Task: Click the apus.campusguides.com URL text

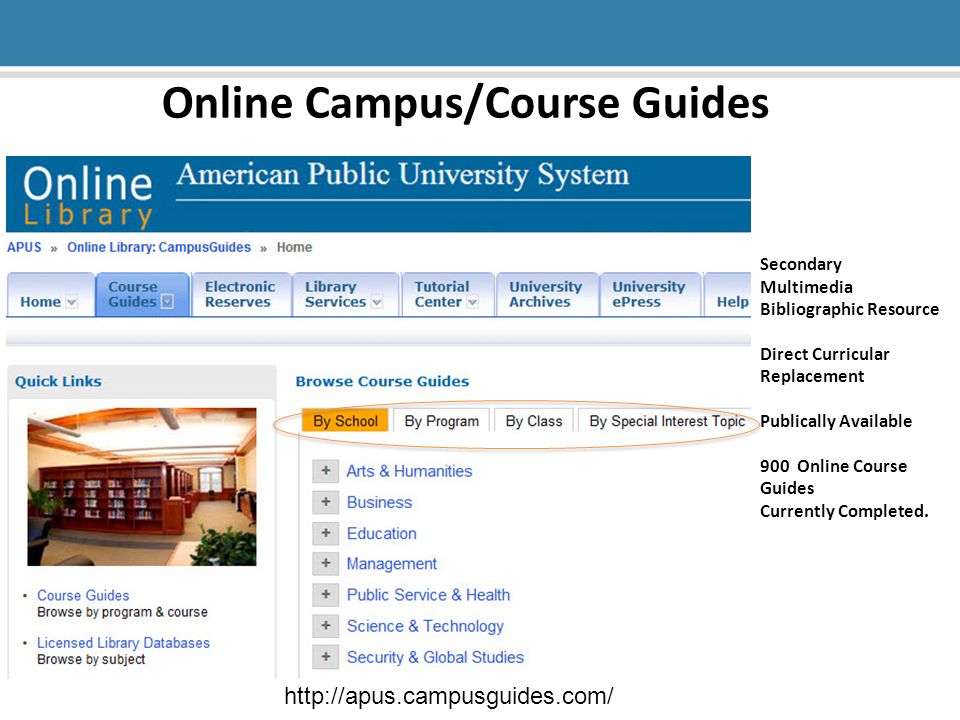Action: [449, 696]
